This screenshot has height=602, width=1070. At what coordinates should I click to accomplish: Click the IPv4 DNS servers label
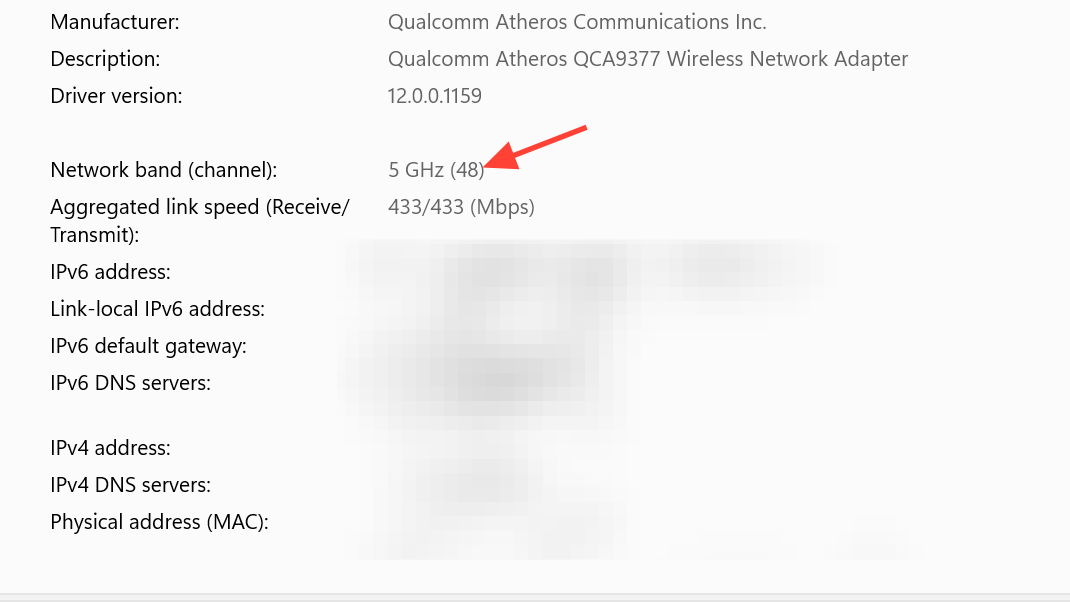130,485
